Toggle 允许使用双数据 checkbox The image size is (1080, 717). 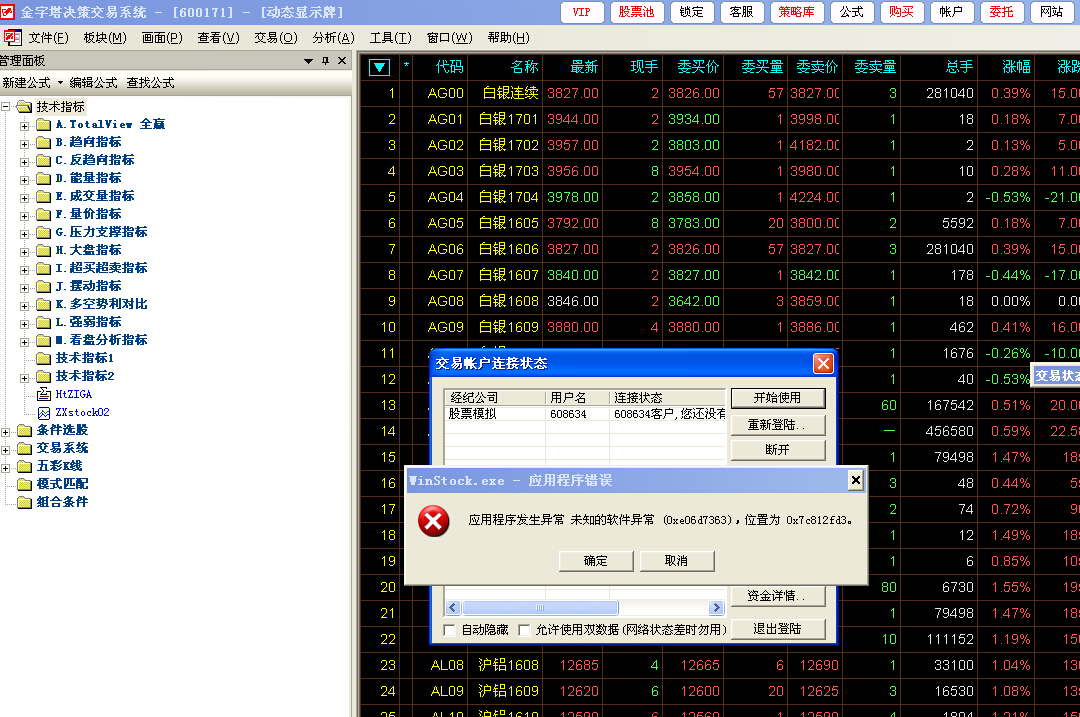pos(524,630)
